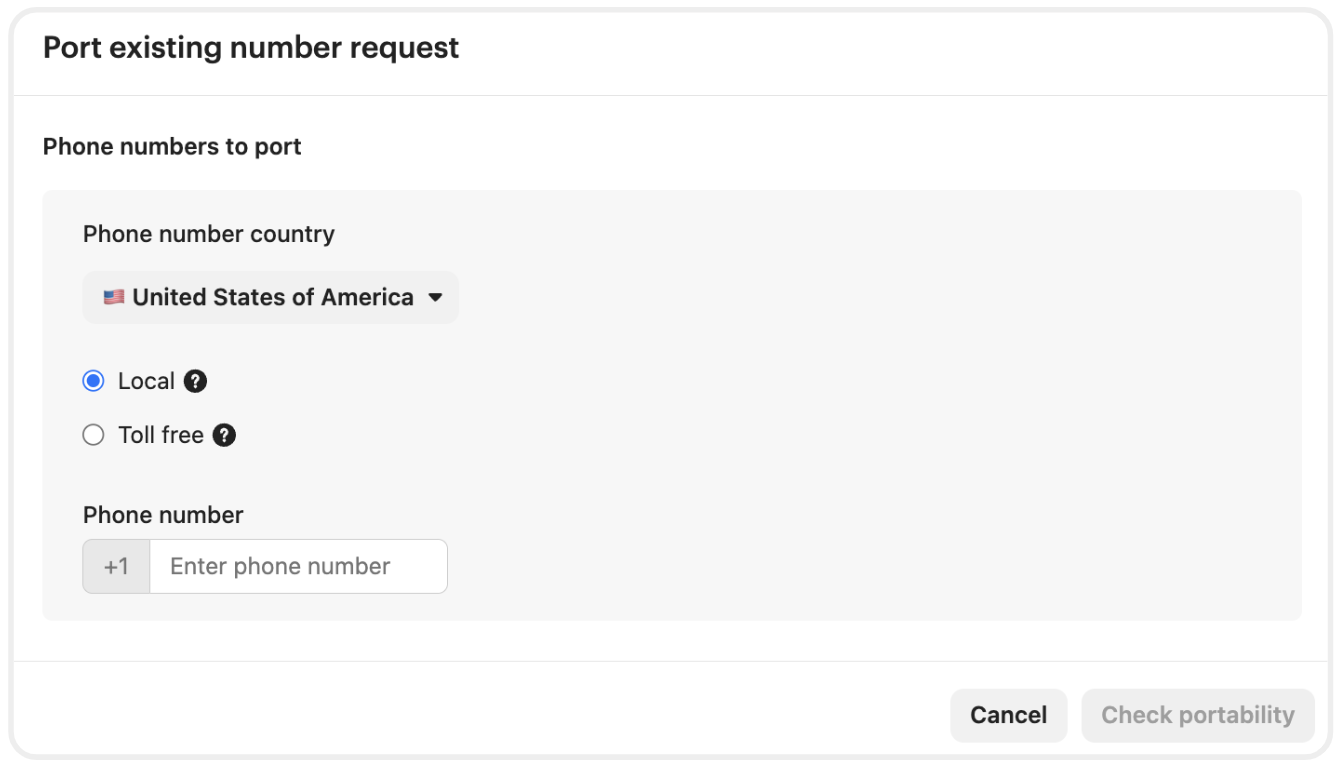Click the 'Phone numbers to port' heading

coord(172,147)
